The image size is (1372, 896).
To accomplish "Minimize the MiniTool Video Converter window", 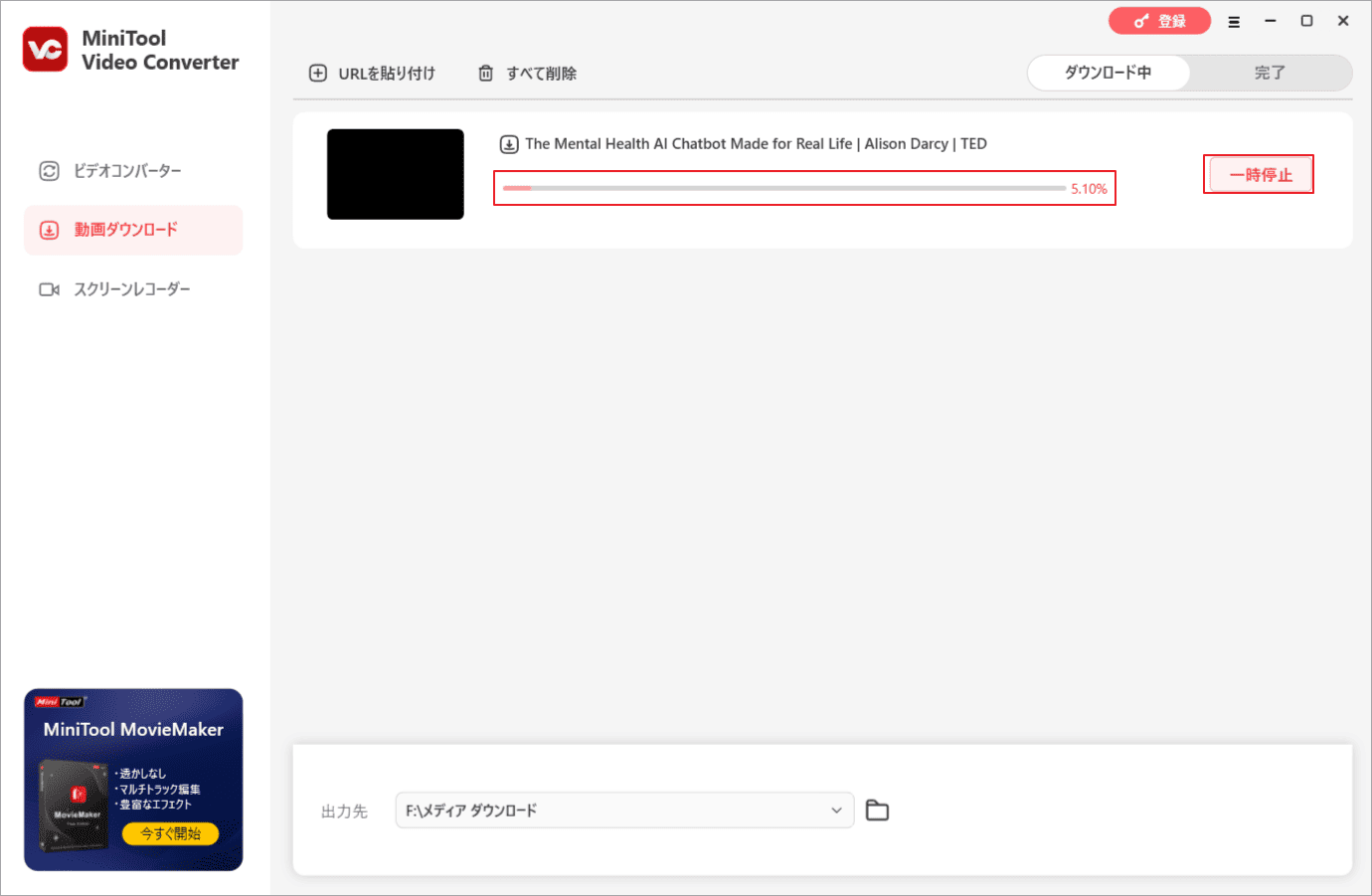I will 1270,21.
